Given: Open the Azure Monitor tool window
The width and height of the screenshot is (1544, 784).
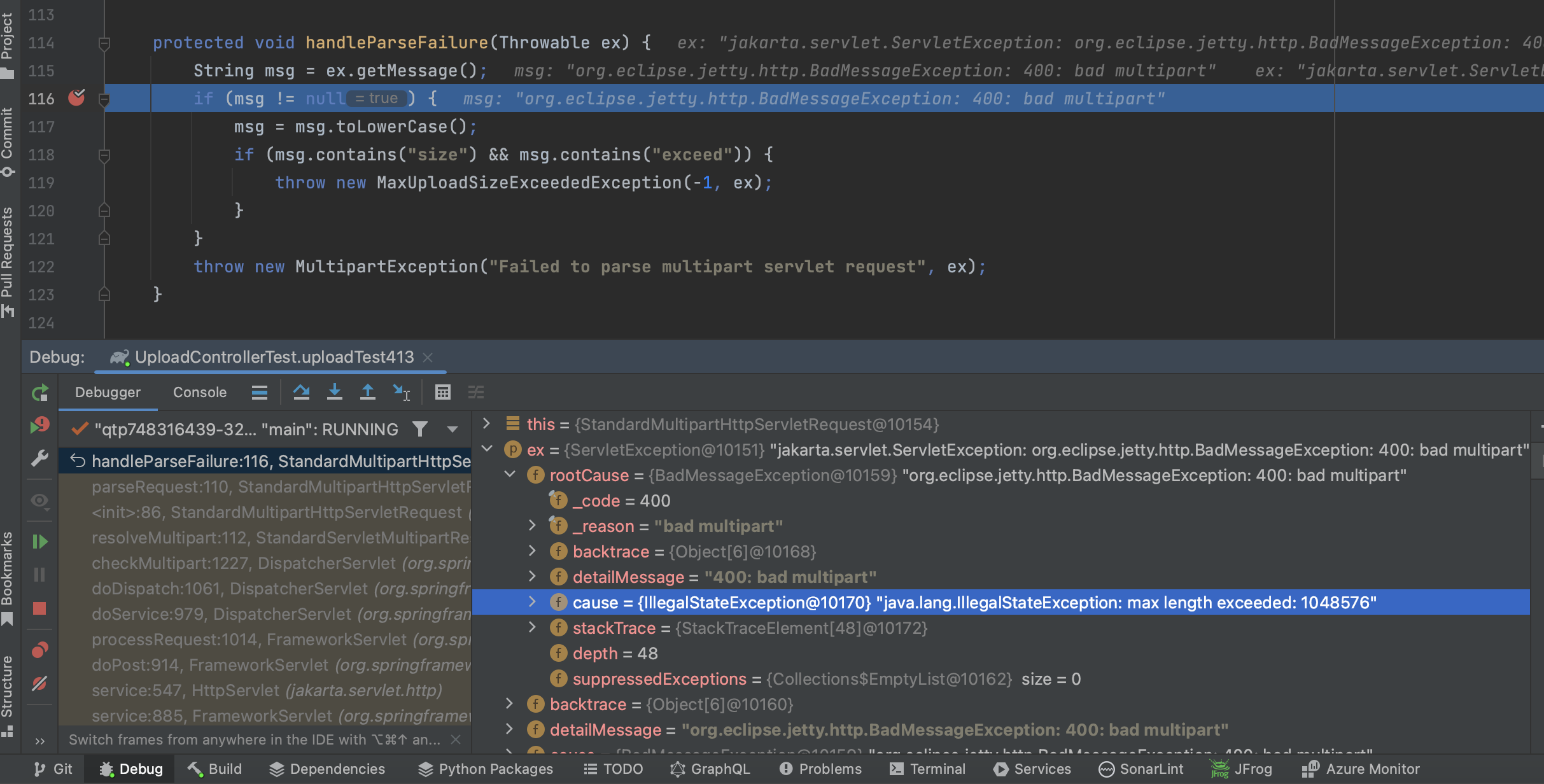Looking at the screenshot, I should point(1361,769).
